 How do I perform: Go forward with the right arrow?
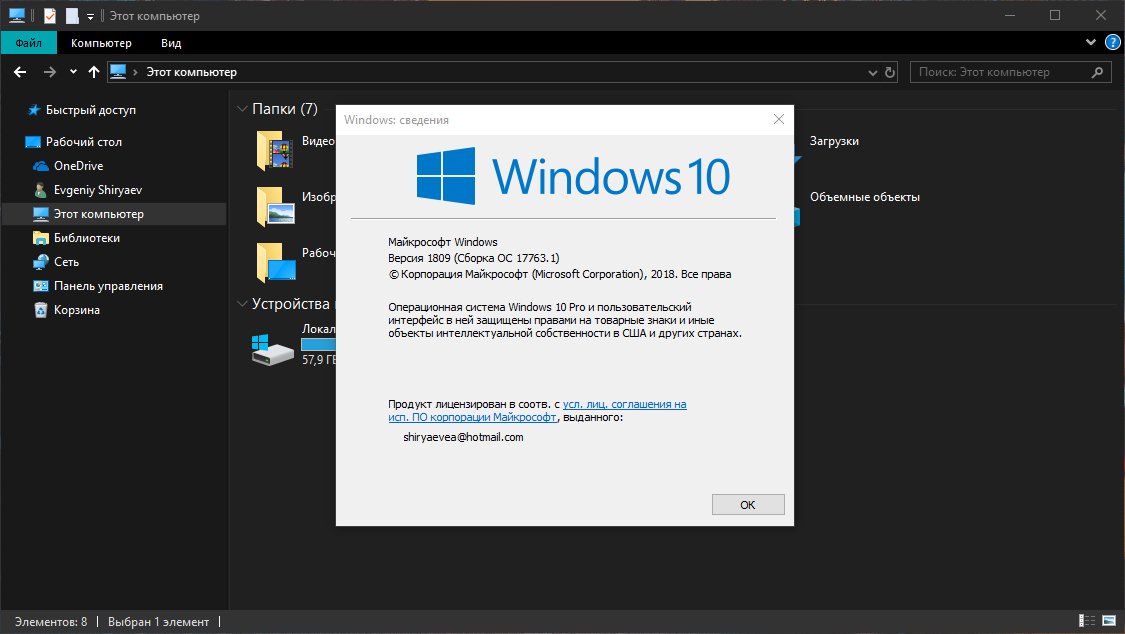click(x=49, y=72)
